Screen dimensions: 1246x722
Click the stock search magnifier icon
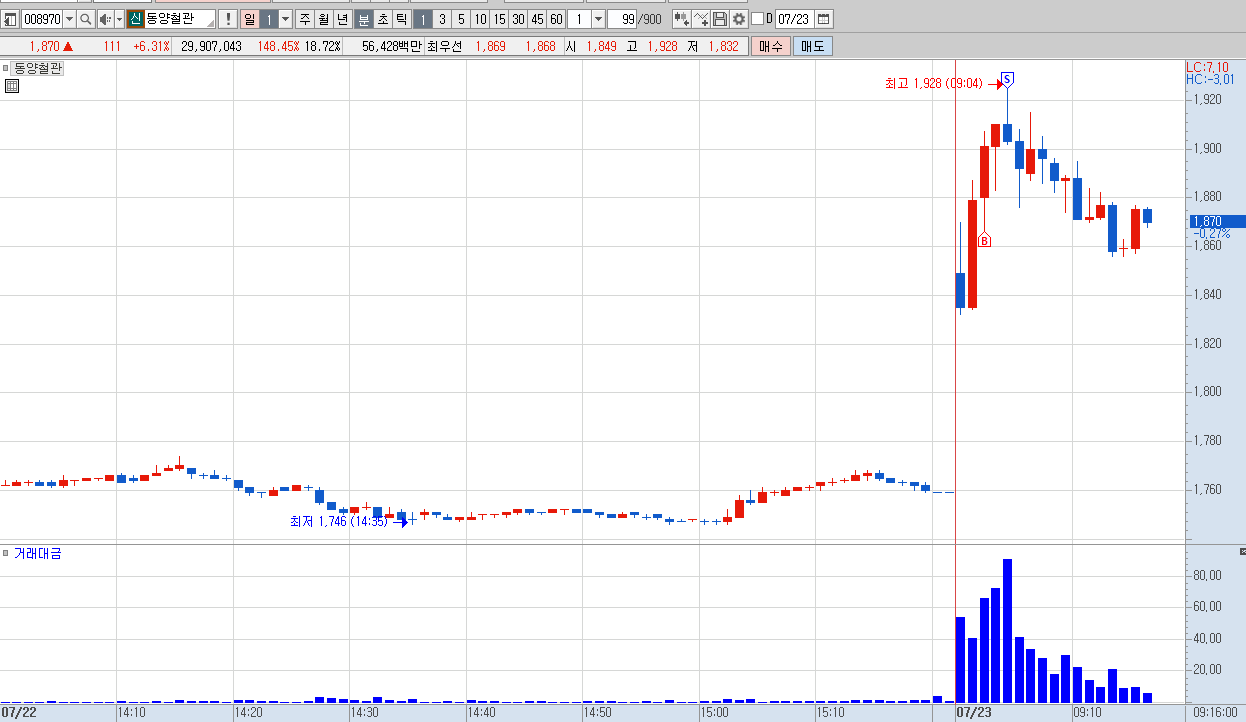85,19
